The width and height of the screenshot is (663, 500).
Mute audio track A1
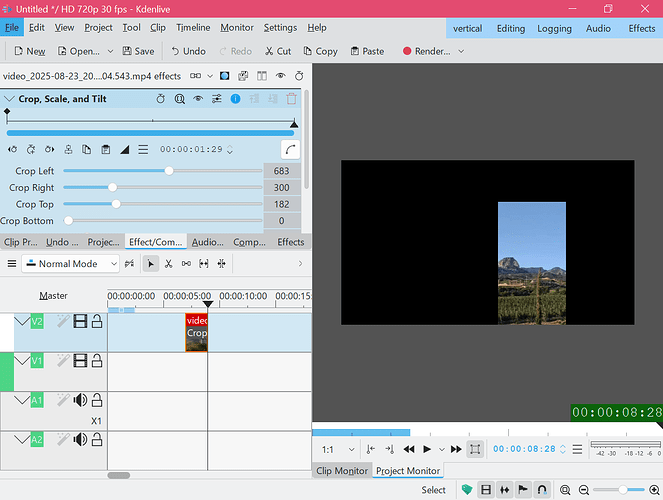pyautogui.click(x=80, y=401)
